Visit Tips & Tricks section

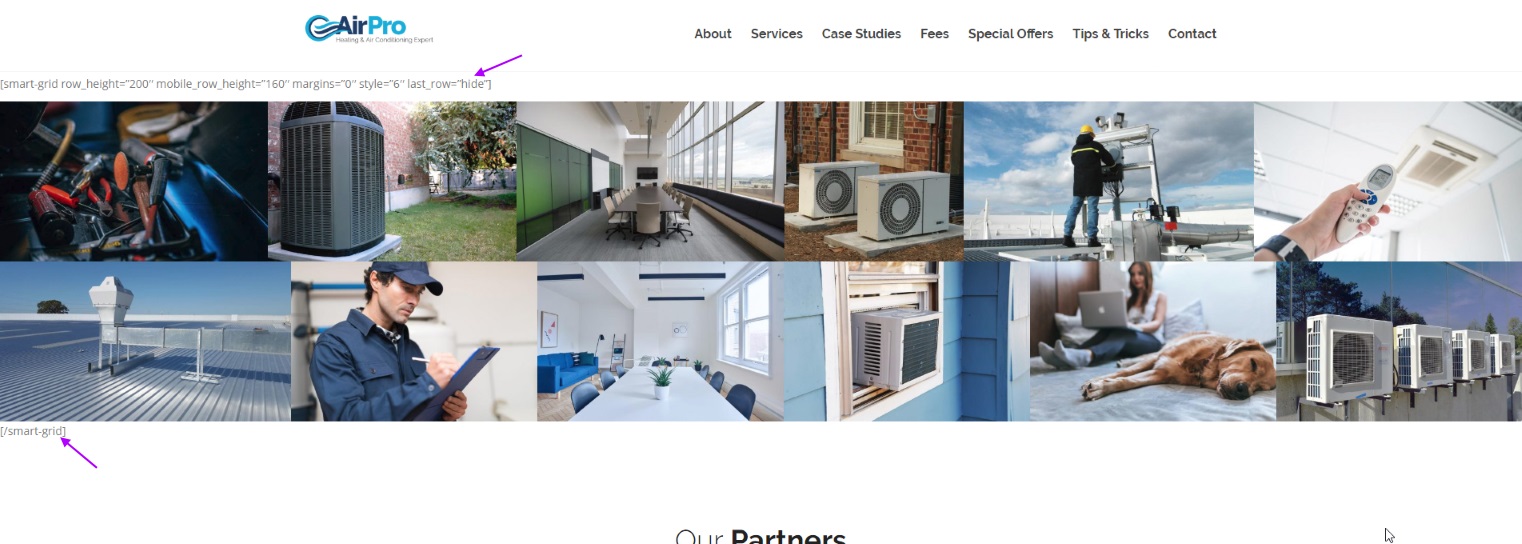(x=1110, y=34)
